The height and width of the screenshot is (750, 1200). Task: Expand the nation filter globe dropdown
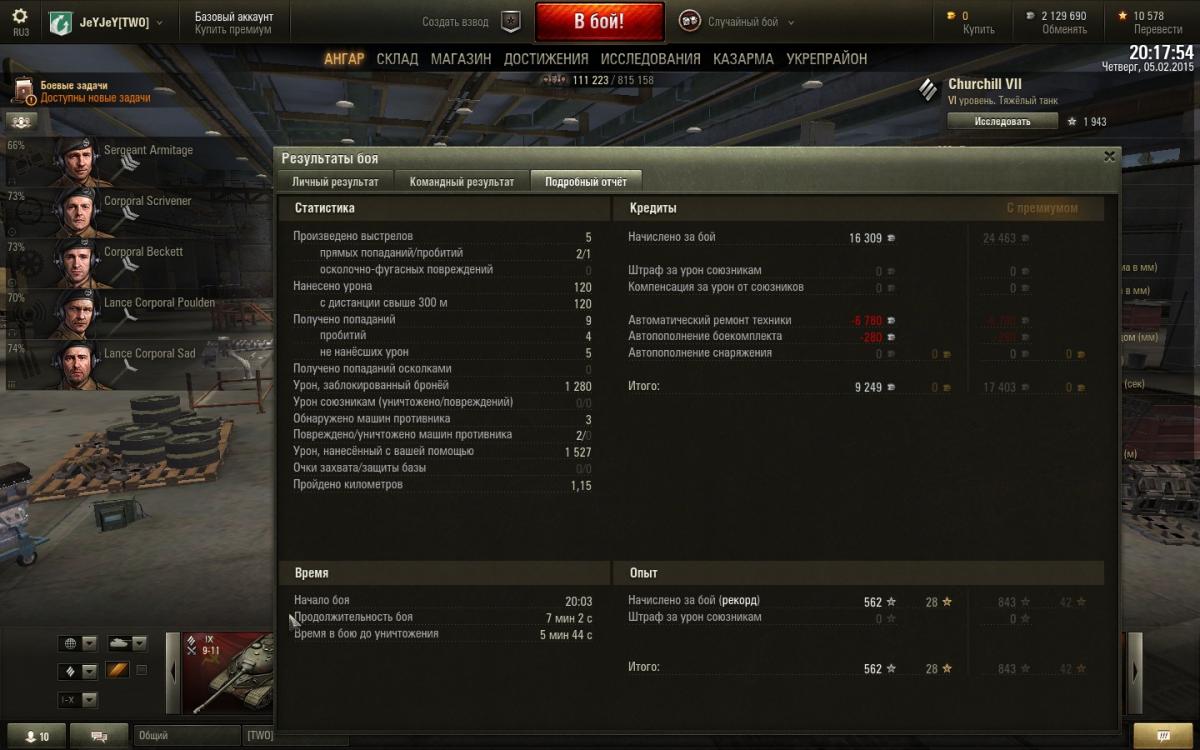click(x=79, y=643)
